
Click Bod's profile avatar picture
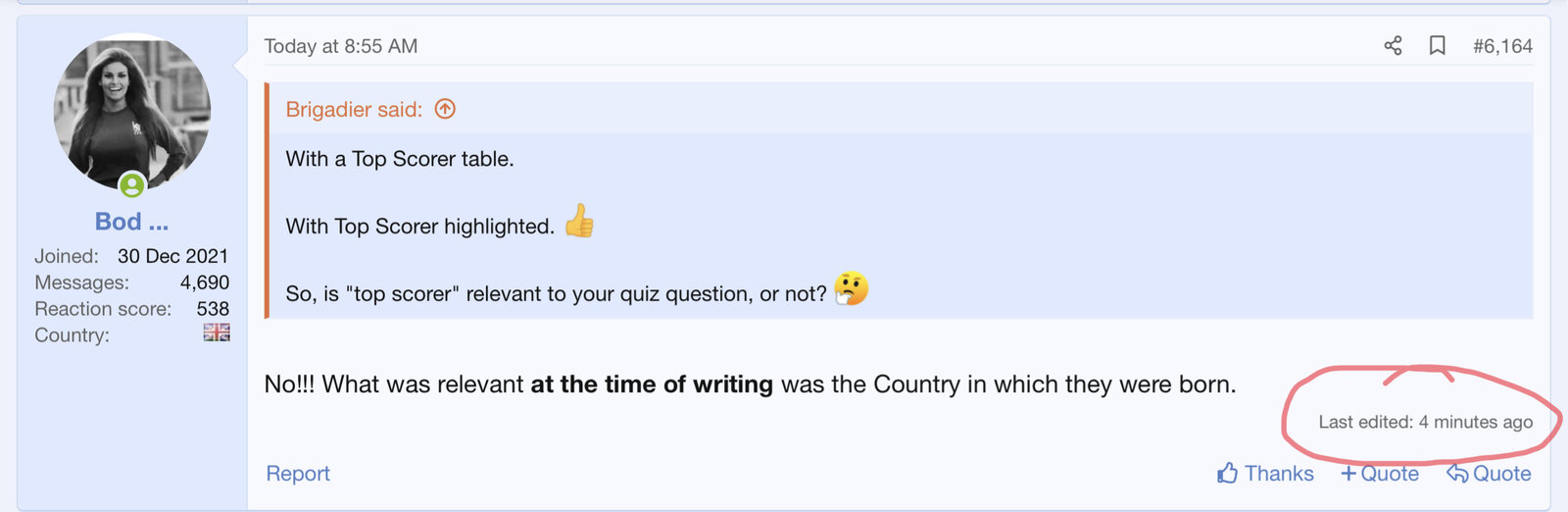point(131,112)
